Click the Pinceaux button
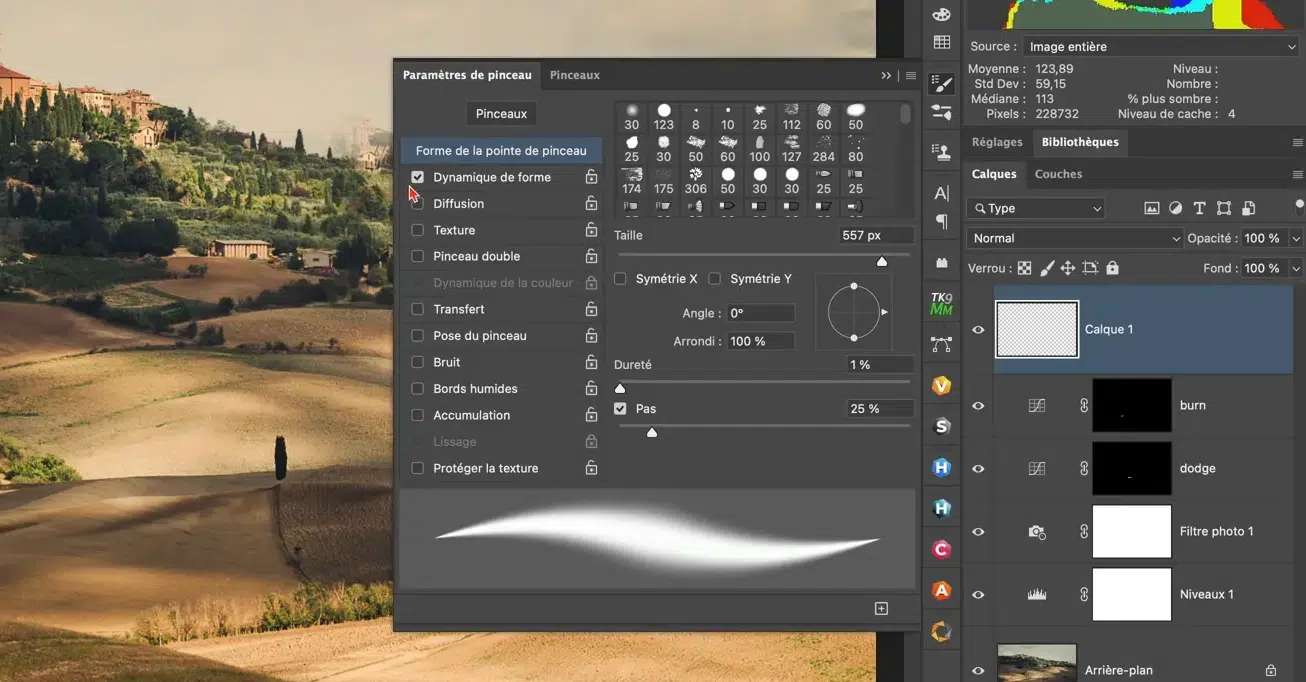 coord(501,114)
